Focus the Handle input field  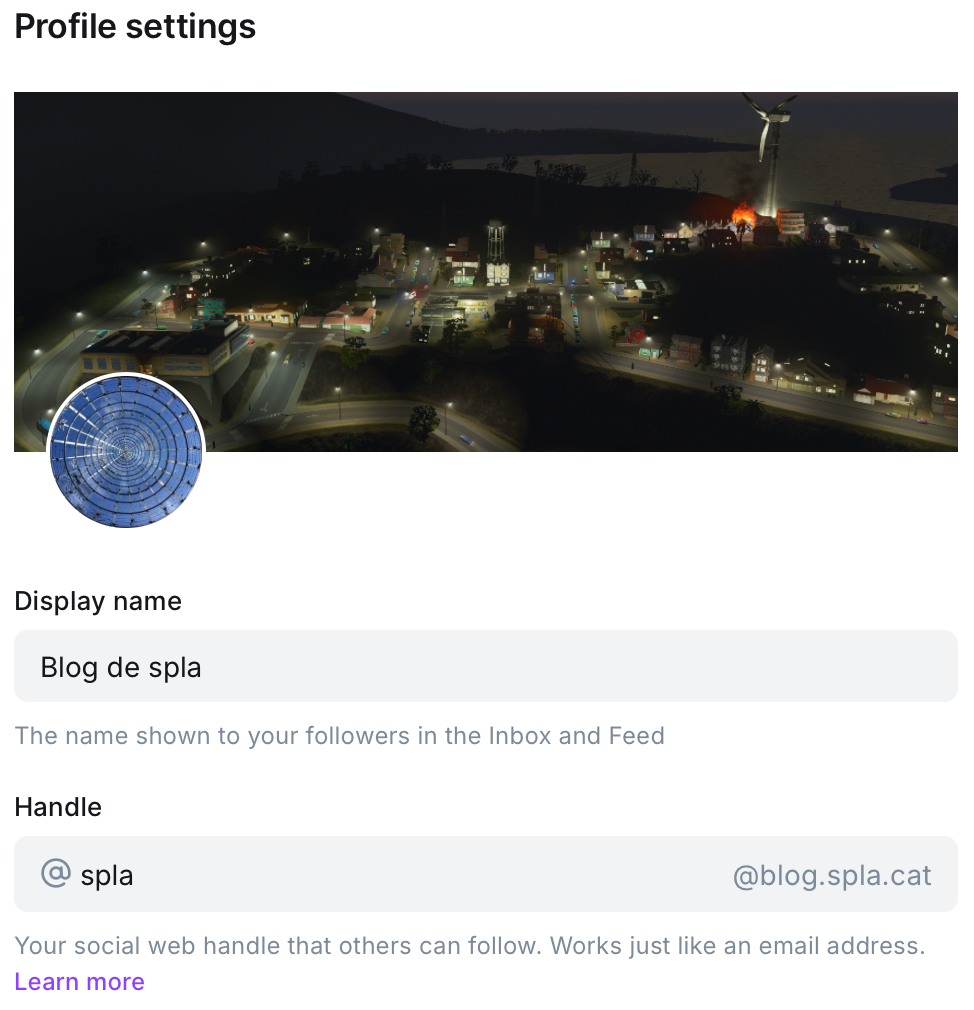[x=400, y=875]
